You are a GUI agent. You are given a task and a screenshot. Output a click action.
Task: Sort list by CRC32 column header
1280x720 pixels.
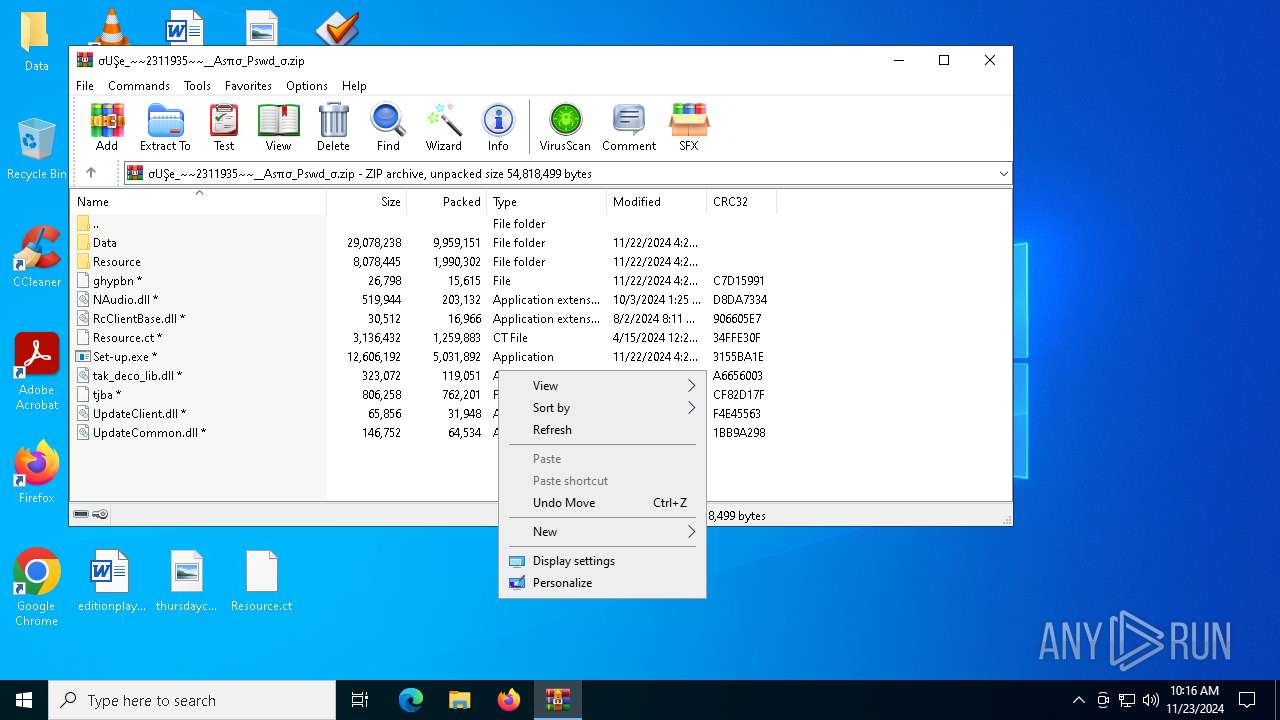(742, 202)
